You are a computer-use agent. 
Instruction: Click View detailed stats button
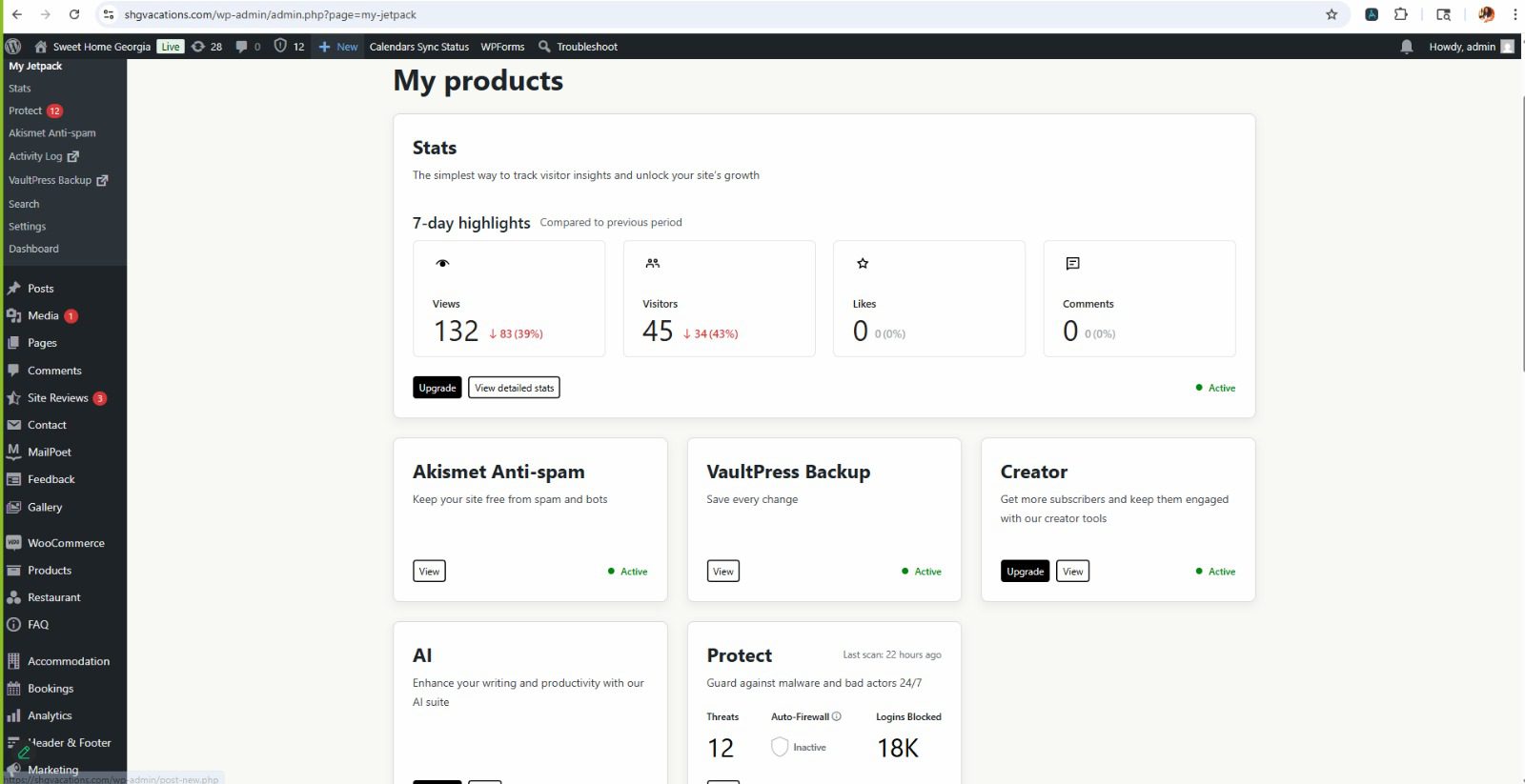click(x=514, y=388)
